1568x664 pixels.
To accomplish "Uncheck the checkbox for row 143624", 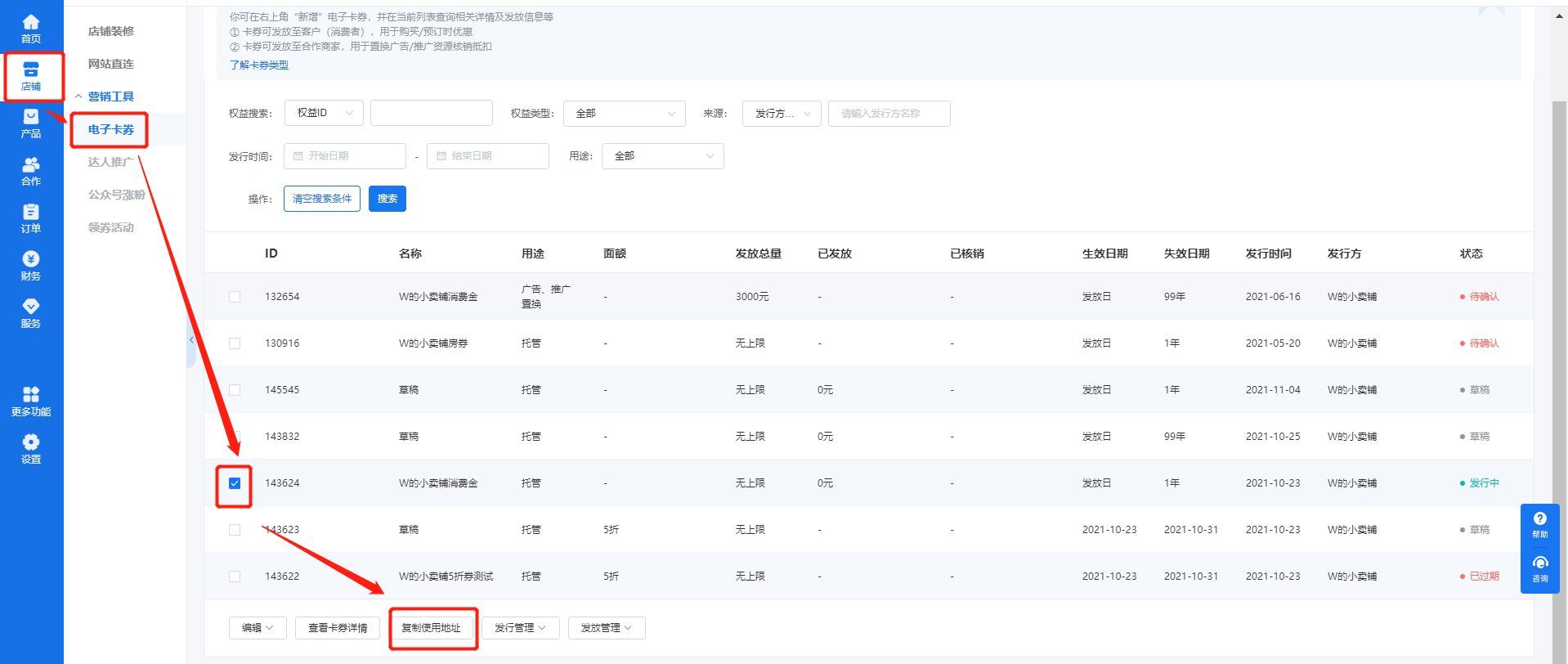I will pyautogui.click(x=235, y=483).
